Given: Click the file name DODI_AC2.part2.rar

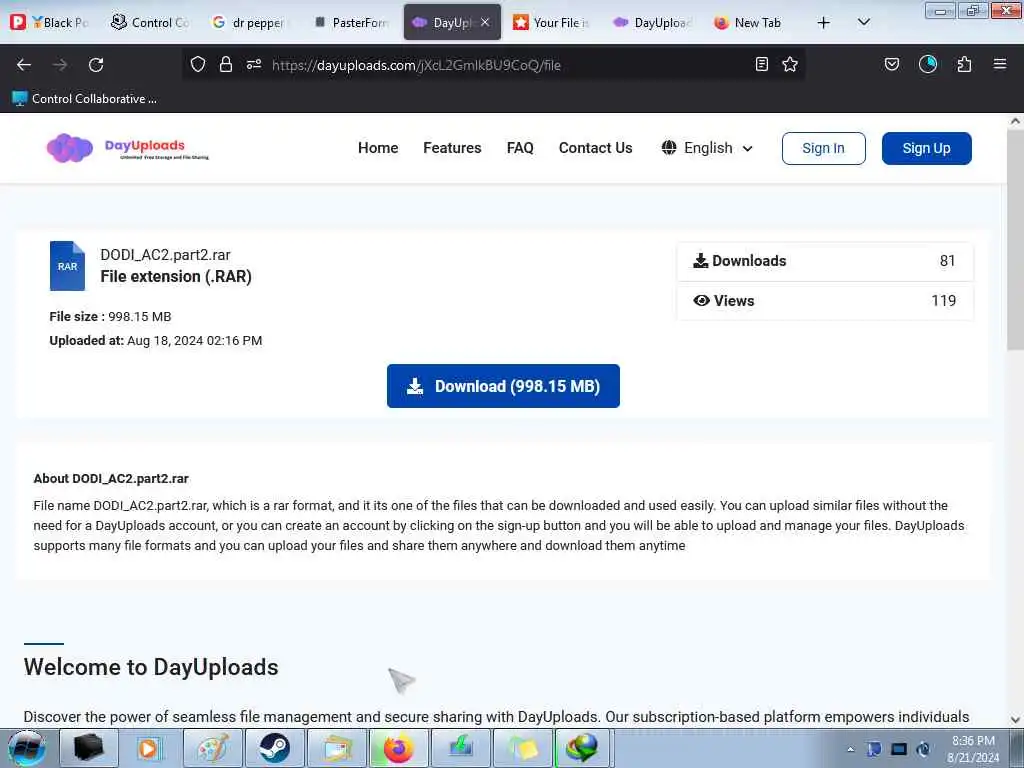Looking at the screenshot, I should [165, 255].
